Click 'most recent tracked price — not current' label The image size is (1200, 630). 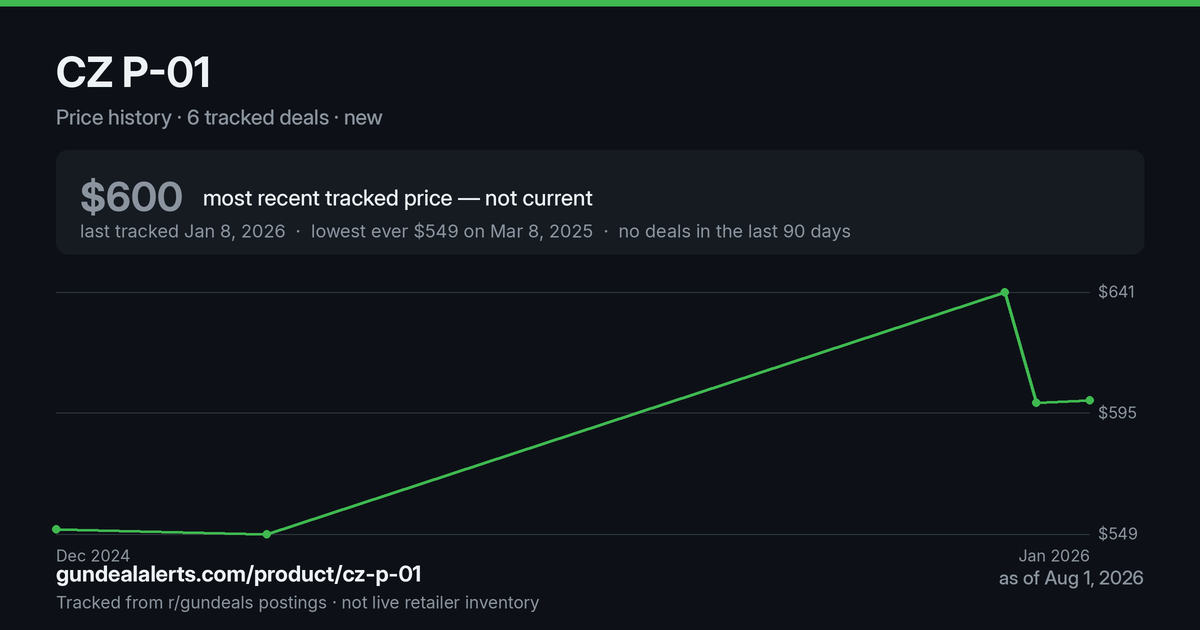tap(398, 198)
